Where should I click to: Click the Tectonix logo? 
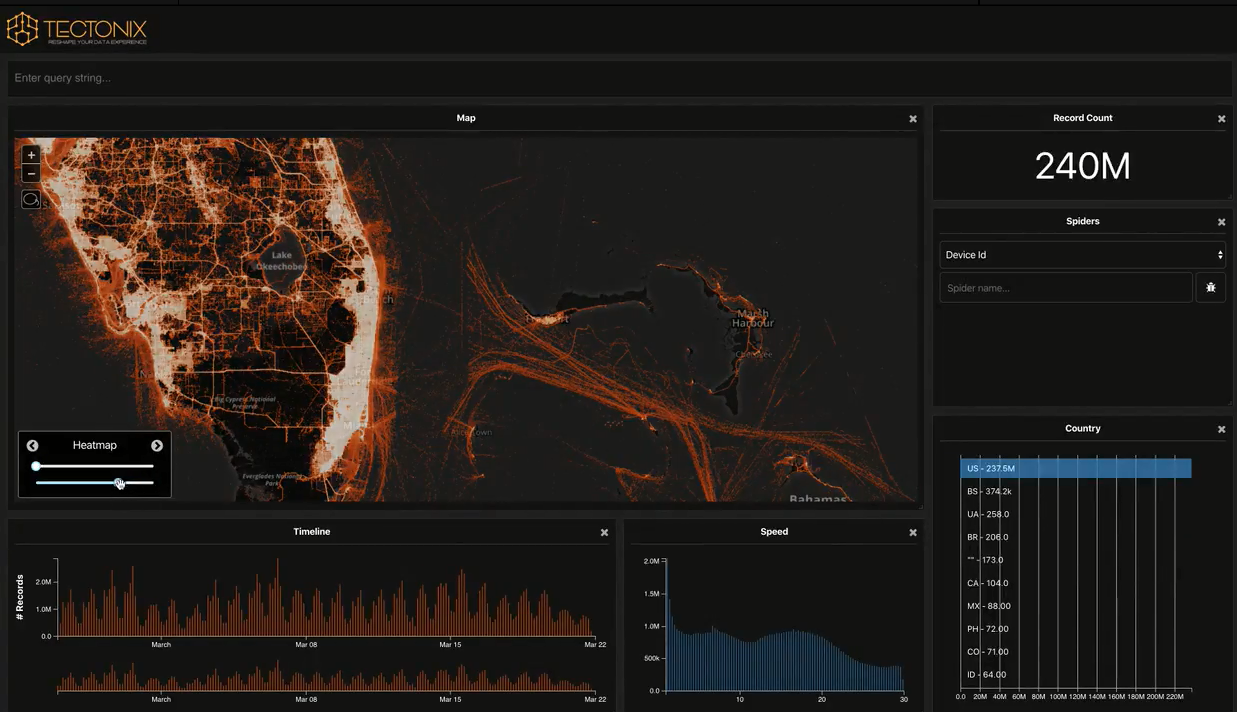point(77,30)
